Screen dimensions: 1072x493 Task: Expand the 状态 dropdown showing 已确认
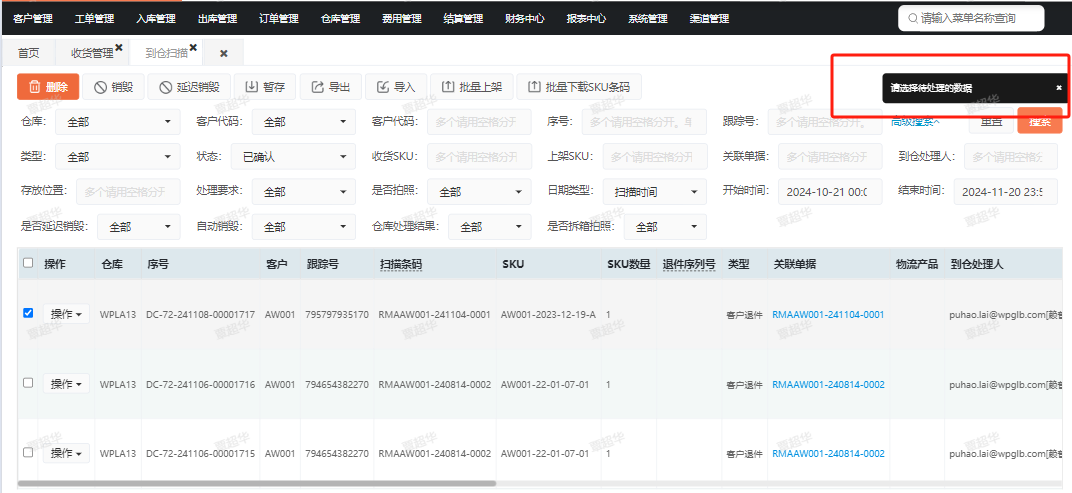pyautogui.click(x=293, y=157)
